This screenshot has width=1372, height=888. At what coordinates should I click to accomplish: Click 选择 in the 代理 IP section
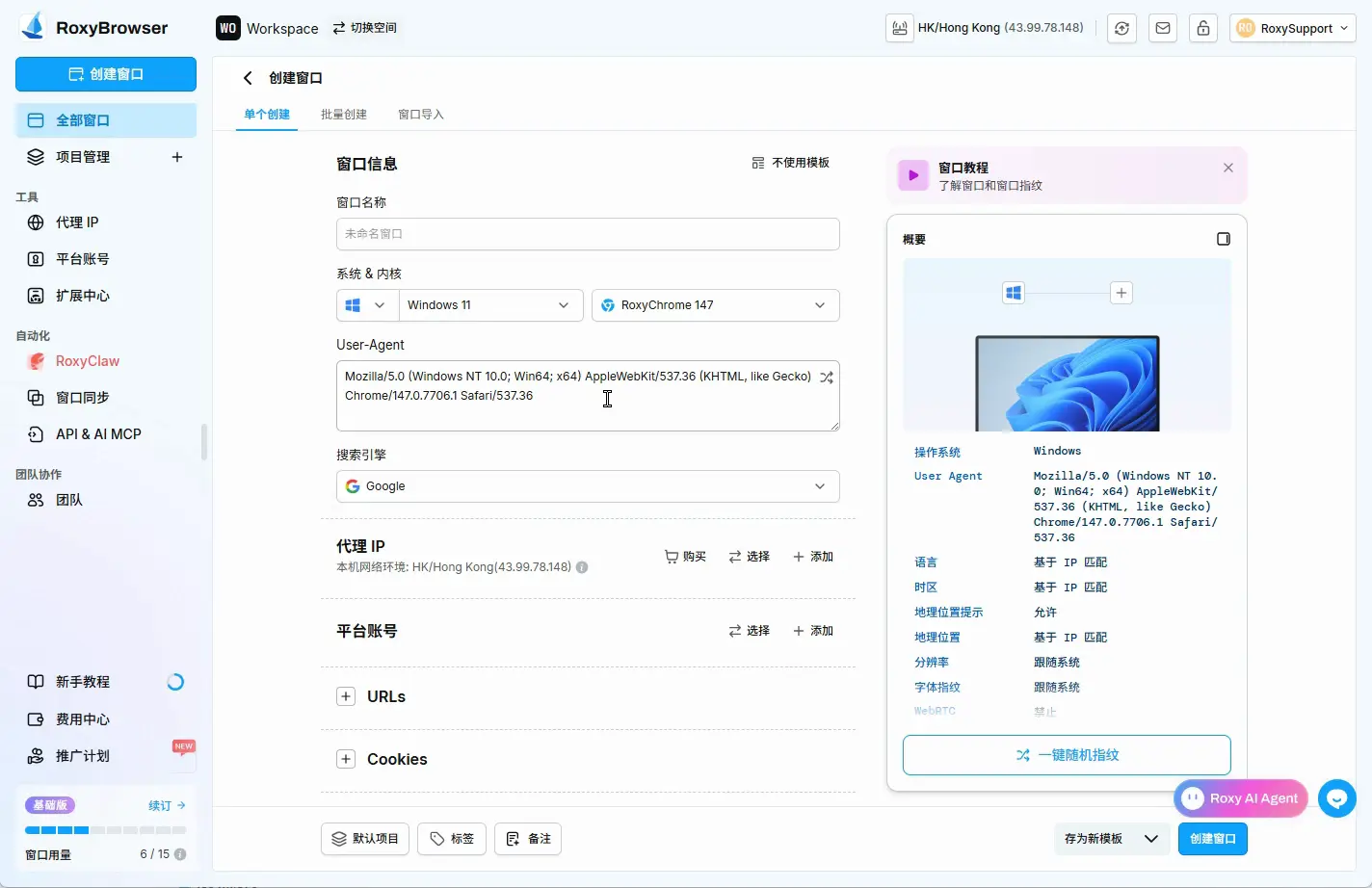coord(750,557)
